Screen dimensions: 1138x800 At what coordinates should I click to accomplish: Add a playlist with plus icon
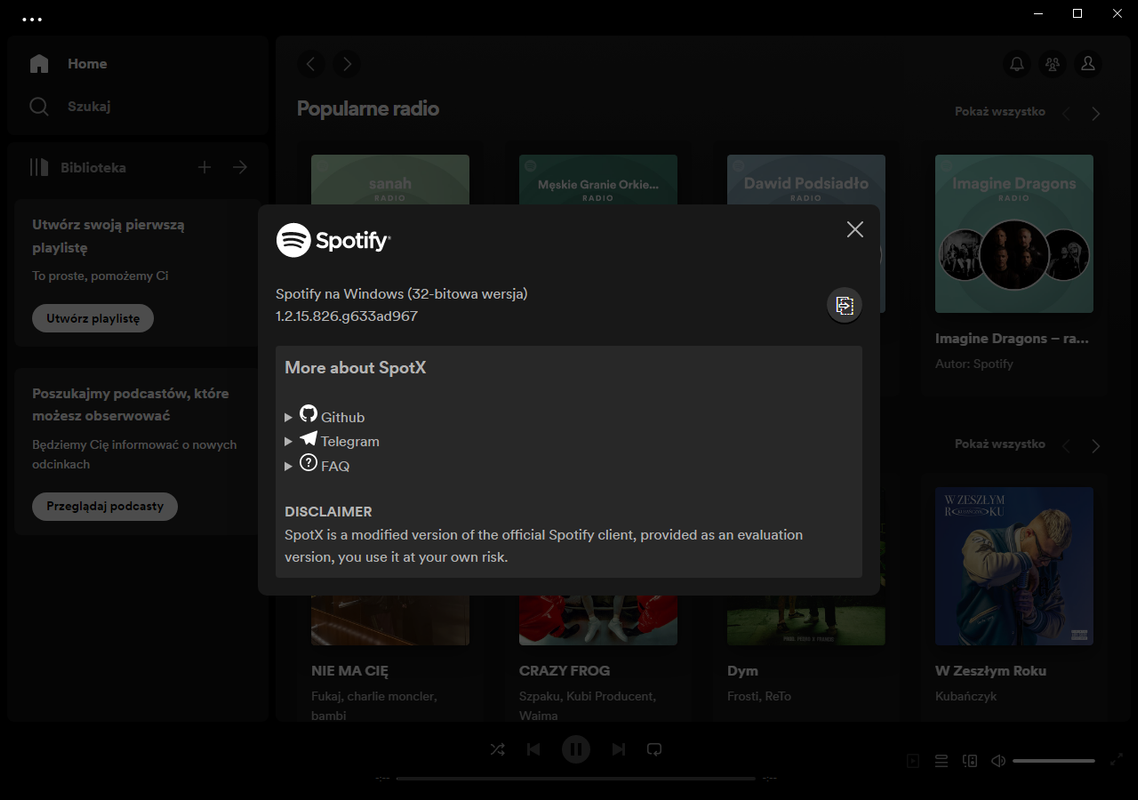(x=205, y=168)
